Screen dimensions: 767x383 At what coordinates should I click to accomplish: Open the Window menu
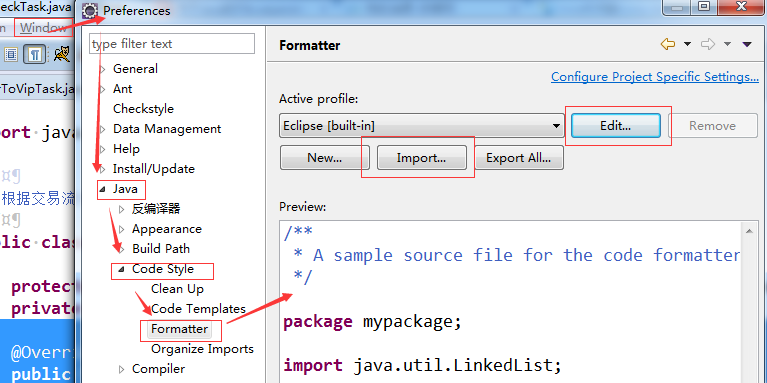tap(43, 28)
